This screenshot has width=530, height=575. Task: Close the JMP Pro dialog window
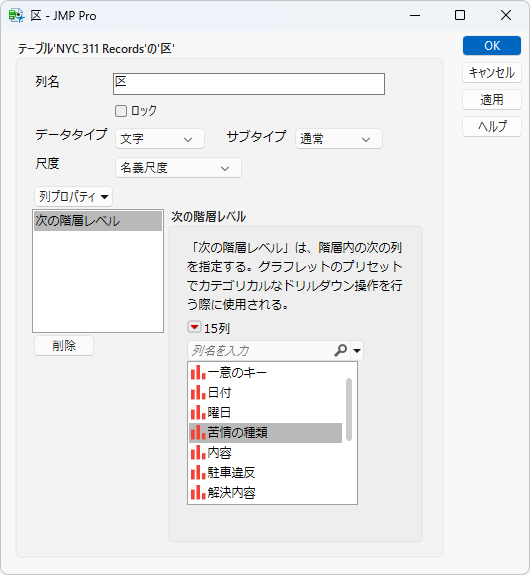(506, 15)
